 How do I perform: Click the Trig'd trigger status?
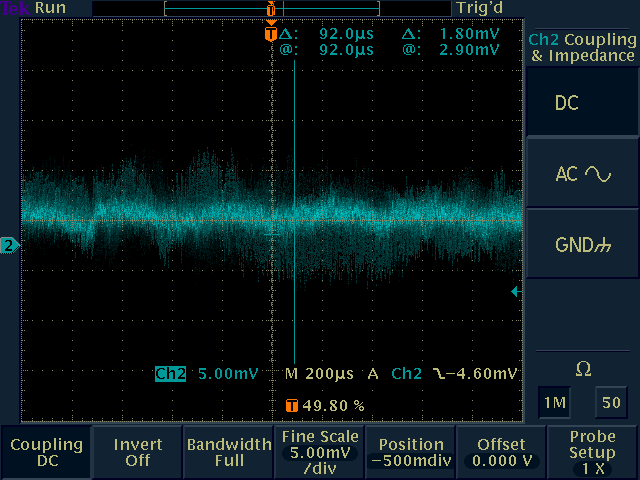click(x=480, y=8)
